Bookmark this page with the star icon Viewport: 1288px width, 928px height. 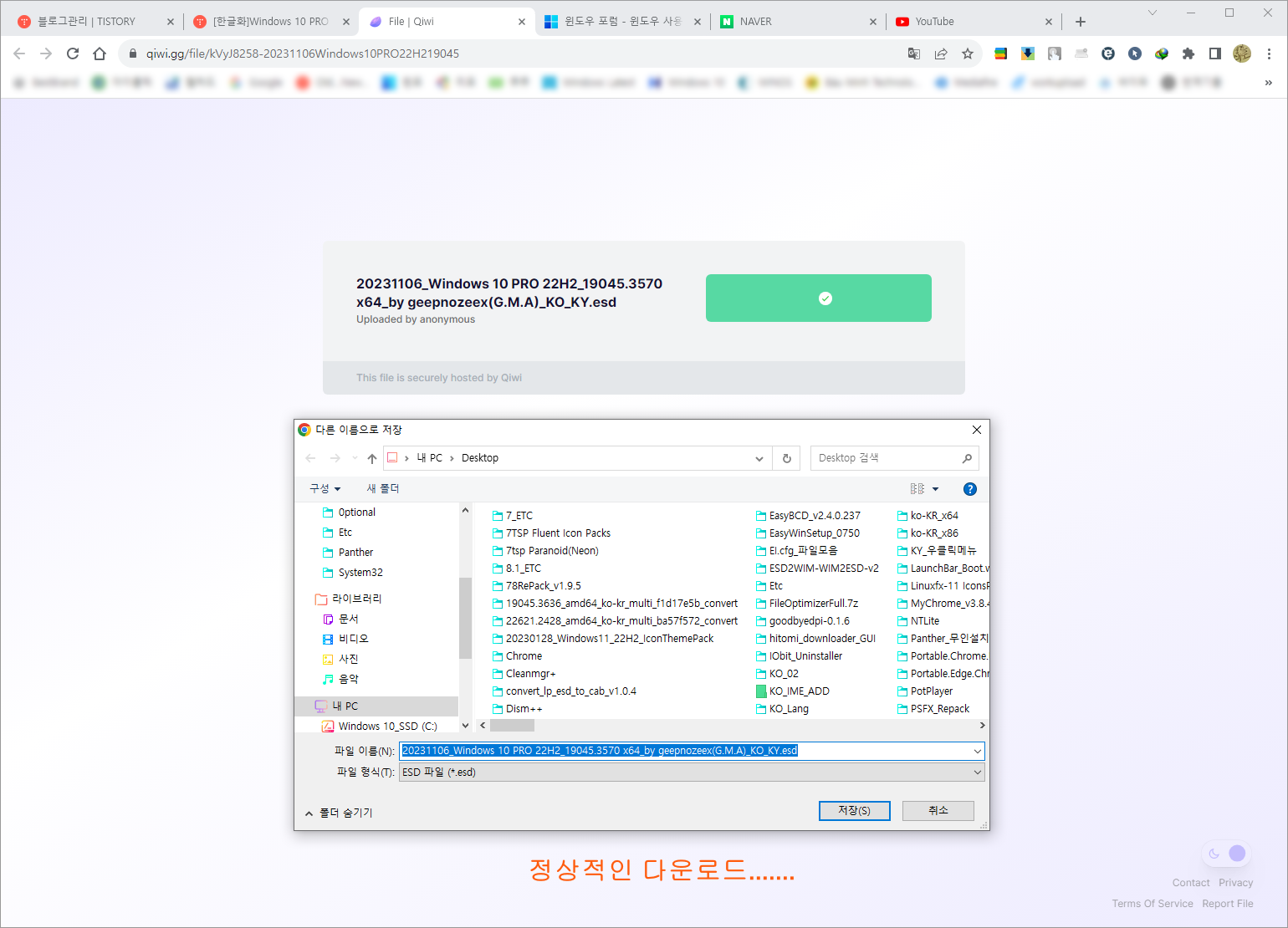[968, 54]
